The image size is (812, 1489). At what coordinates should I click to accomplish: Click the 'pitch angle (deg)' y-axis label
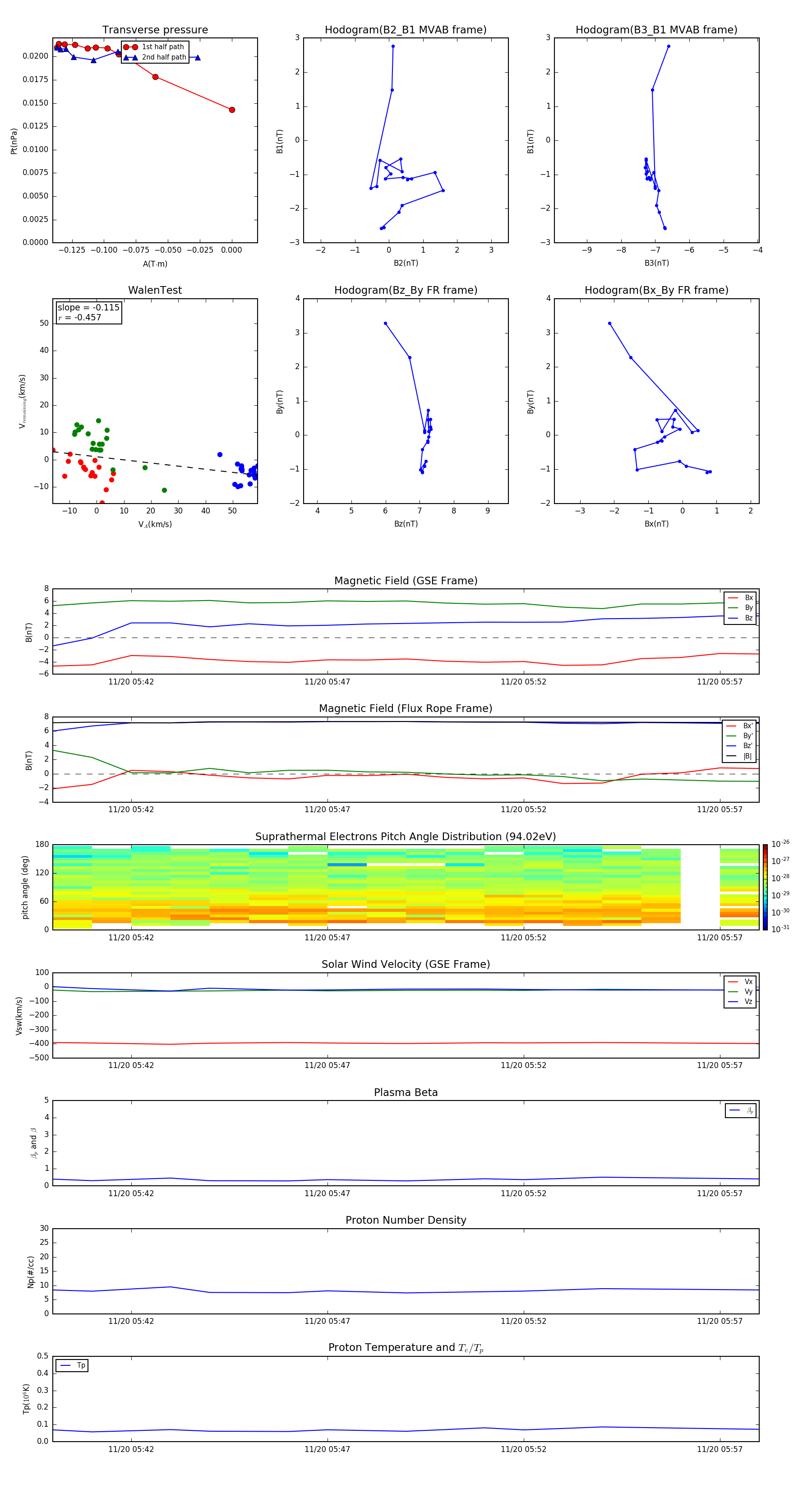coord(25,887)
